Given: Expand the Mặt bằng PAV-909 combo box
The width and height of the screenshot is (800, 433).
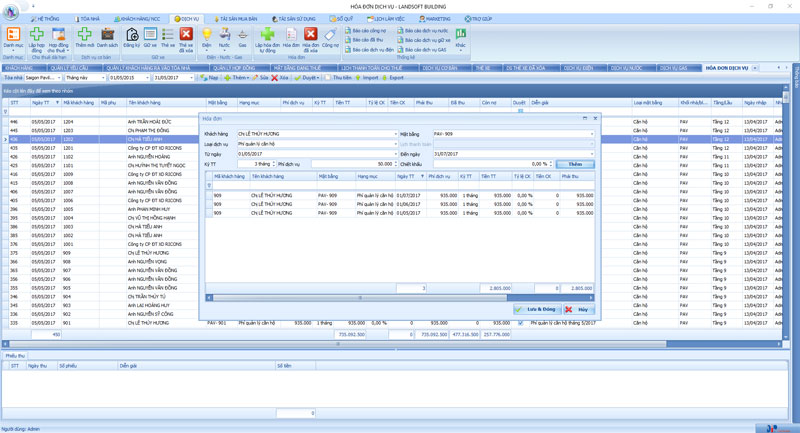Looking at the screenshot, I should click(x=591, y=134).
